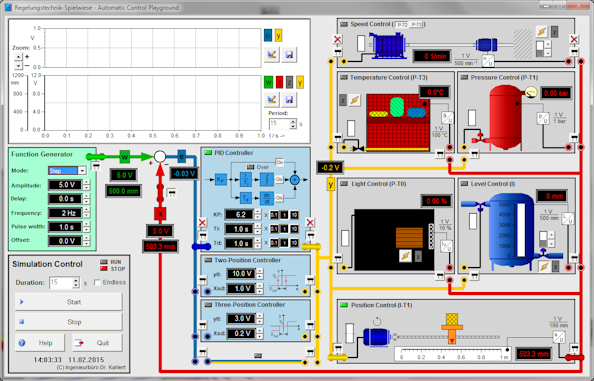Start the simulation
The image size is (594, 381).
coord(69,302)
